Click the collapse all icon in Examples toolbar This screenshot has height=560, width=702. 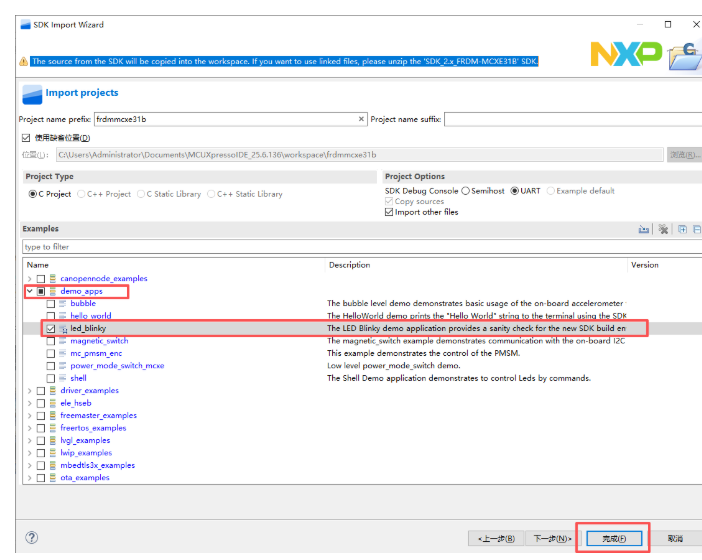[697, 229]
